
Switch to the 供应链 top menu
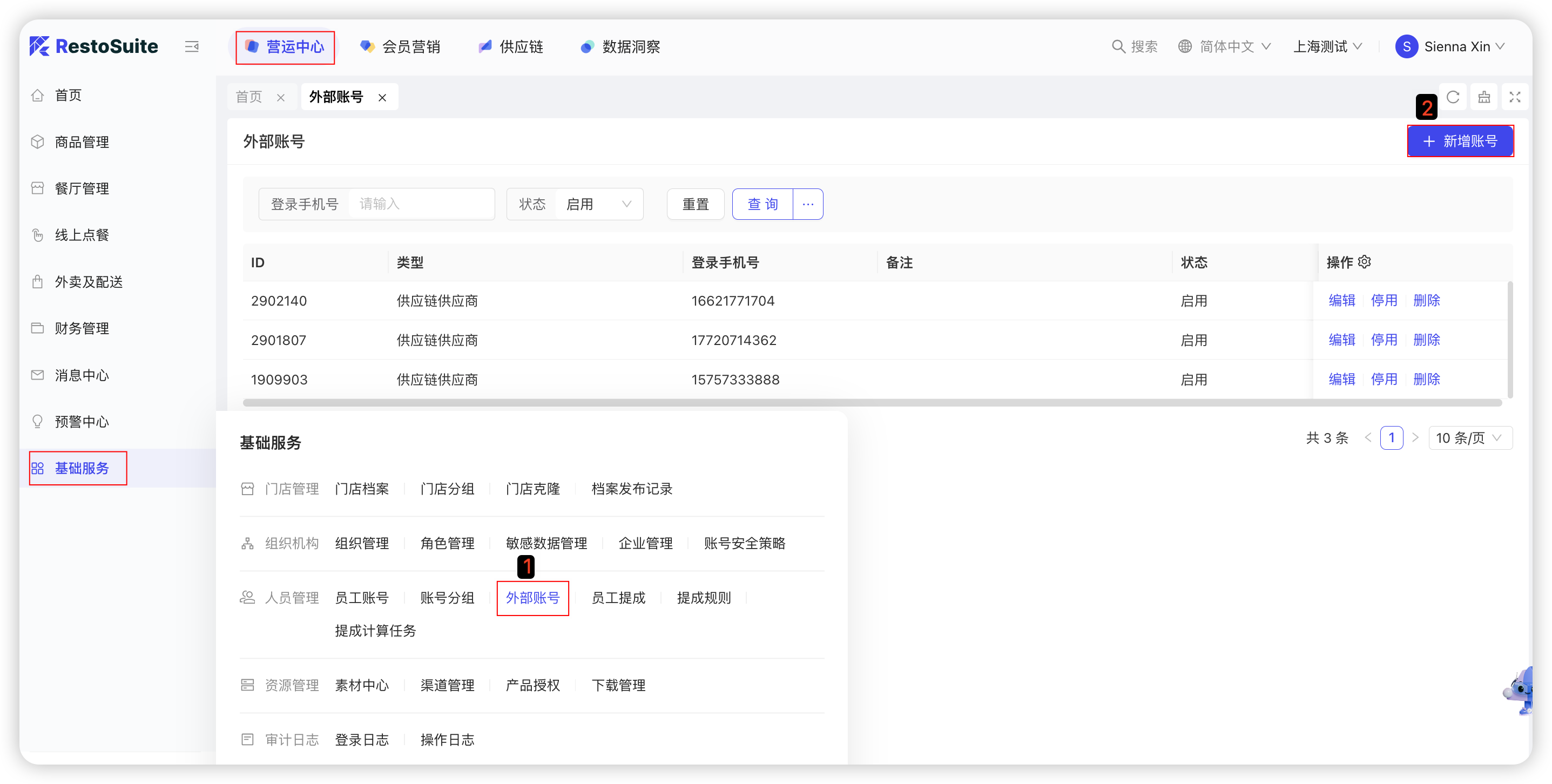pos(511,46)
